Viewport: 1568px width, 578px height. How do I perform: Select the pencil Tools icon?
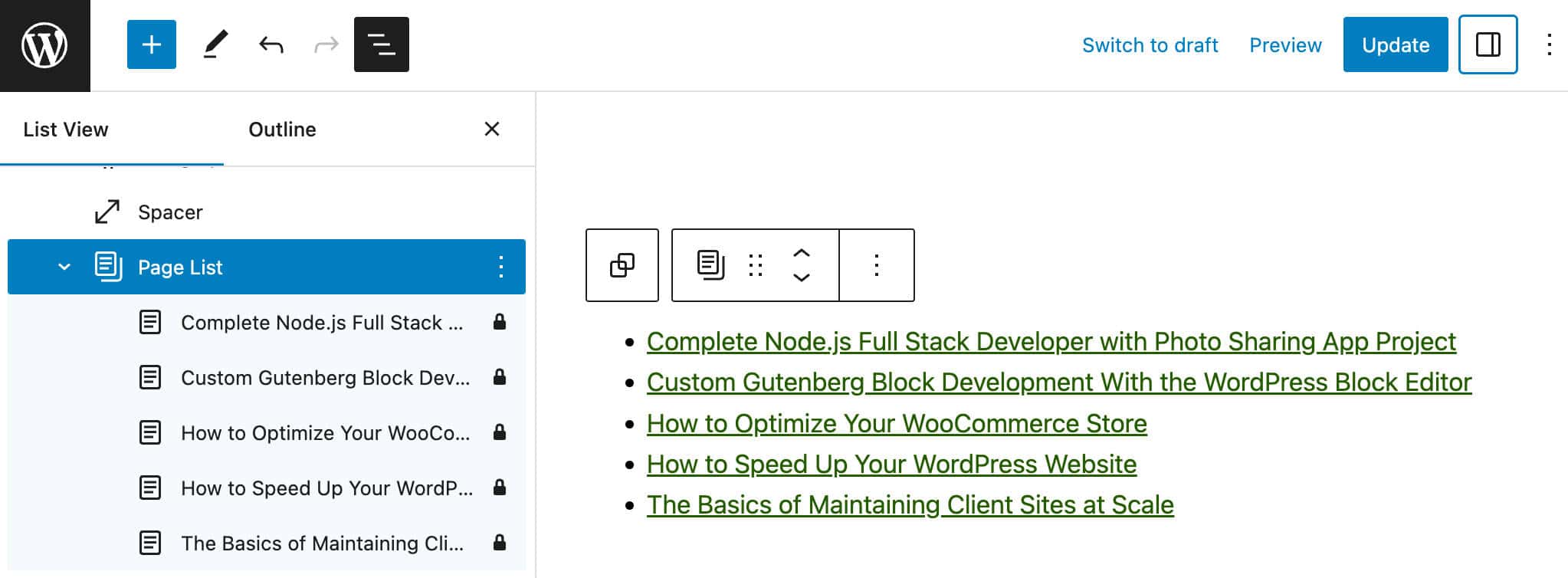click(215, 45)
